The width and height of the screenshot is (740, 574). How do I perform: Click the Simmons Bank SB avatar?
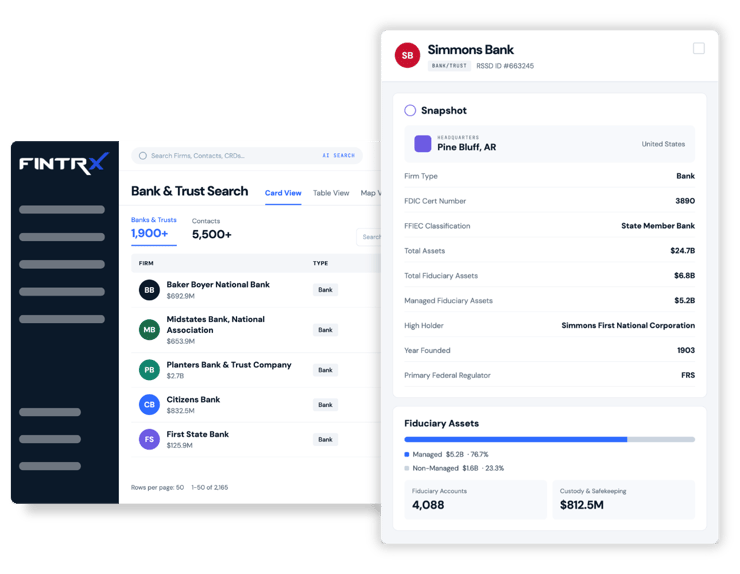pyautogui.click(x=407, y=55)
